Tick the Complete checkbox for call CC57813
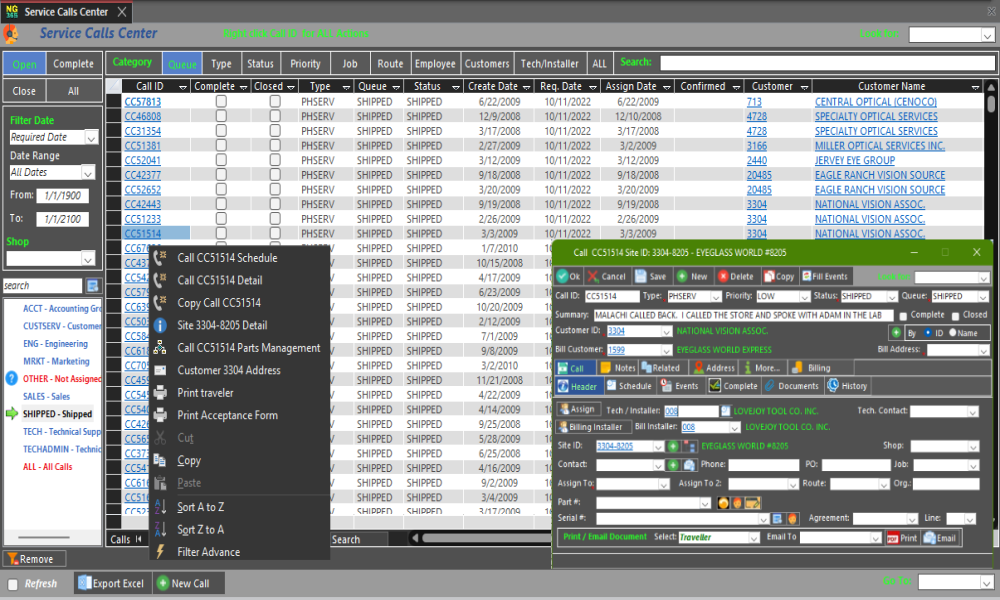 tap(221, 102)
